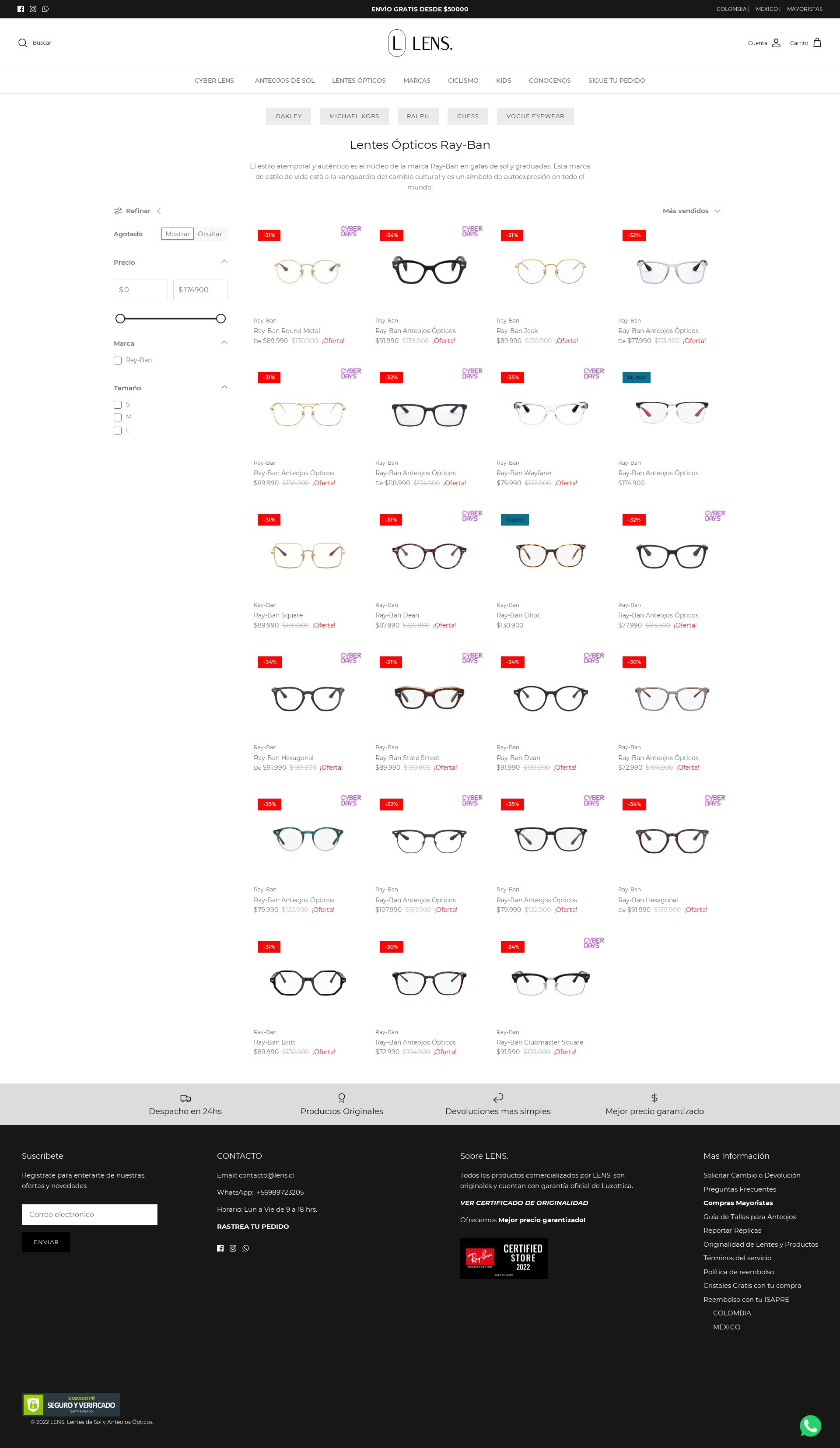
Task: Check the L size filter
Action: coord(118,431)
